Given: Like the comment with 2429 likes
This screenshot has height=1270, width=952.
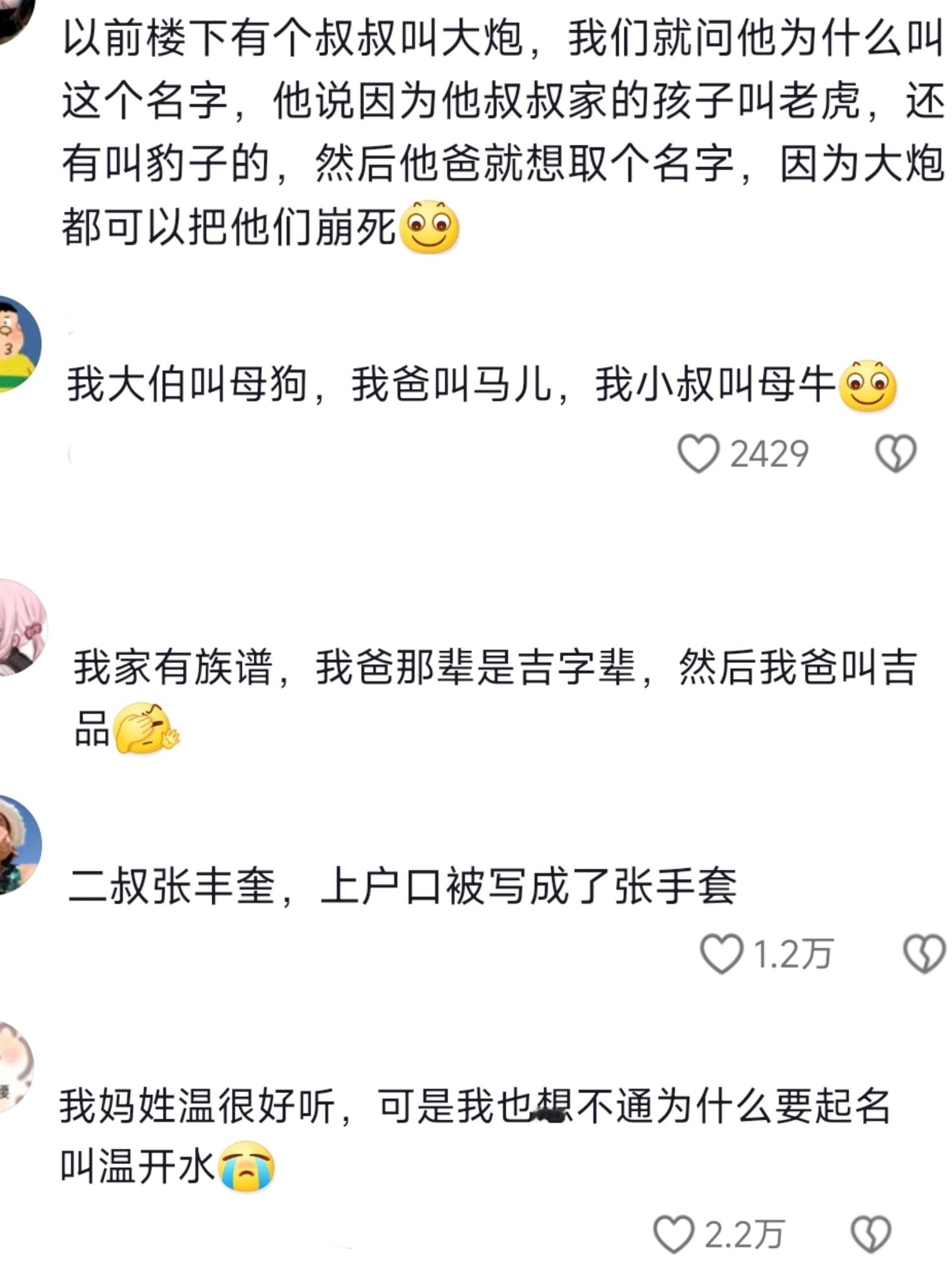Looking at the screenshot, I should (x=698, y=453).
